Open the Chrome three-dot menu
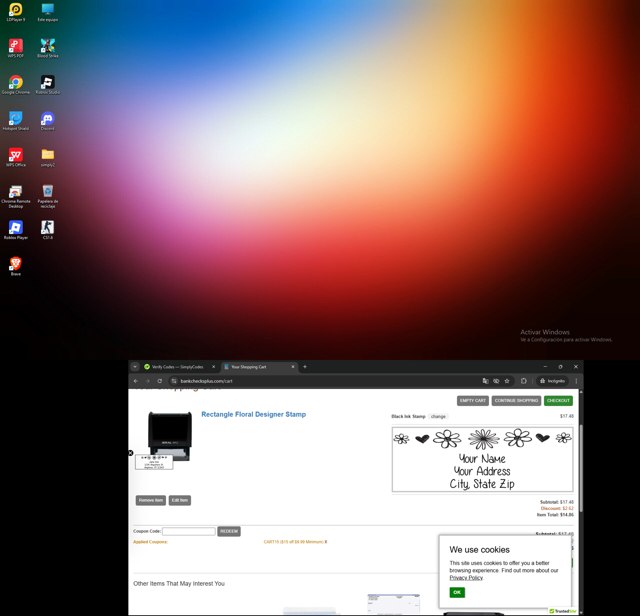 tap(576, 381)
